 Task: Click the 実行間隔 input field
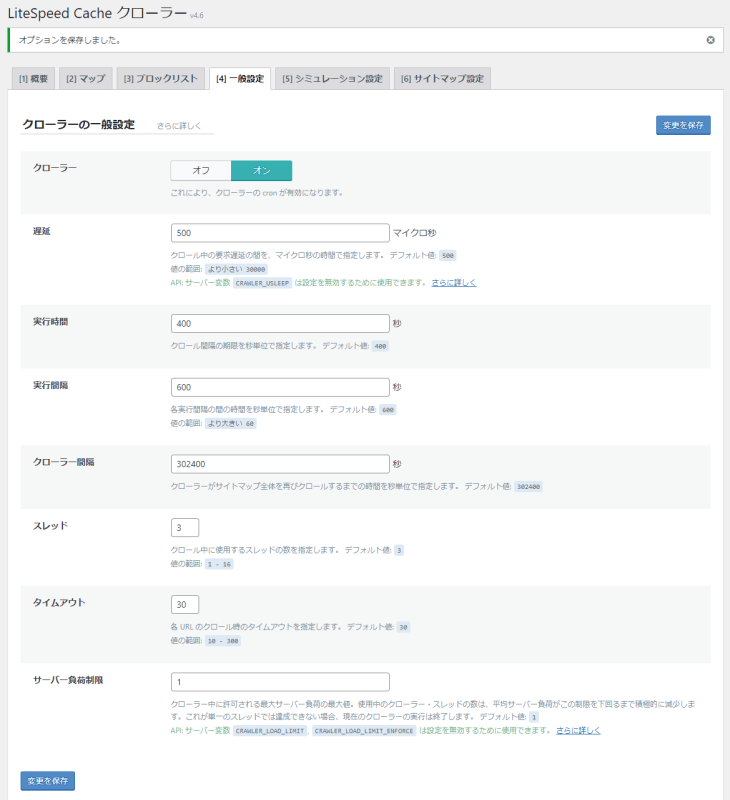pyautogui.click(x=280, y=387)
